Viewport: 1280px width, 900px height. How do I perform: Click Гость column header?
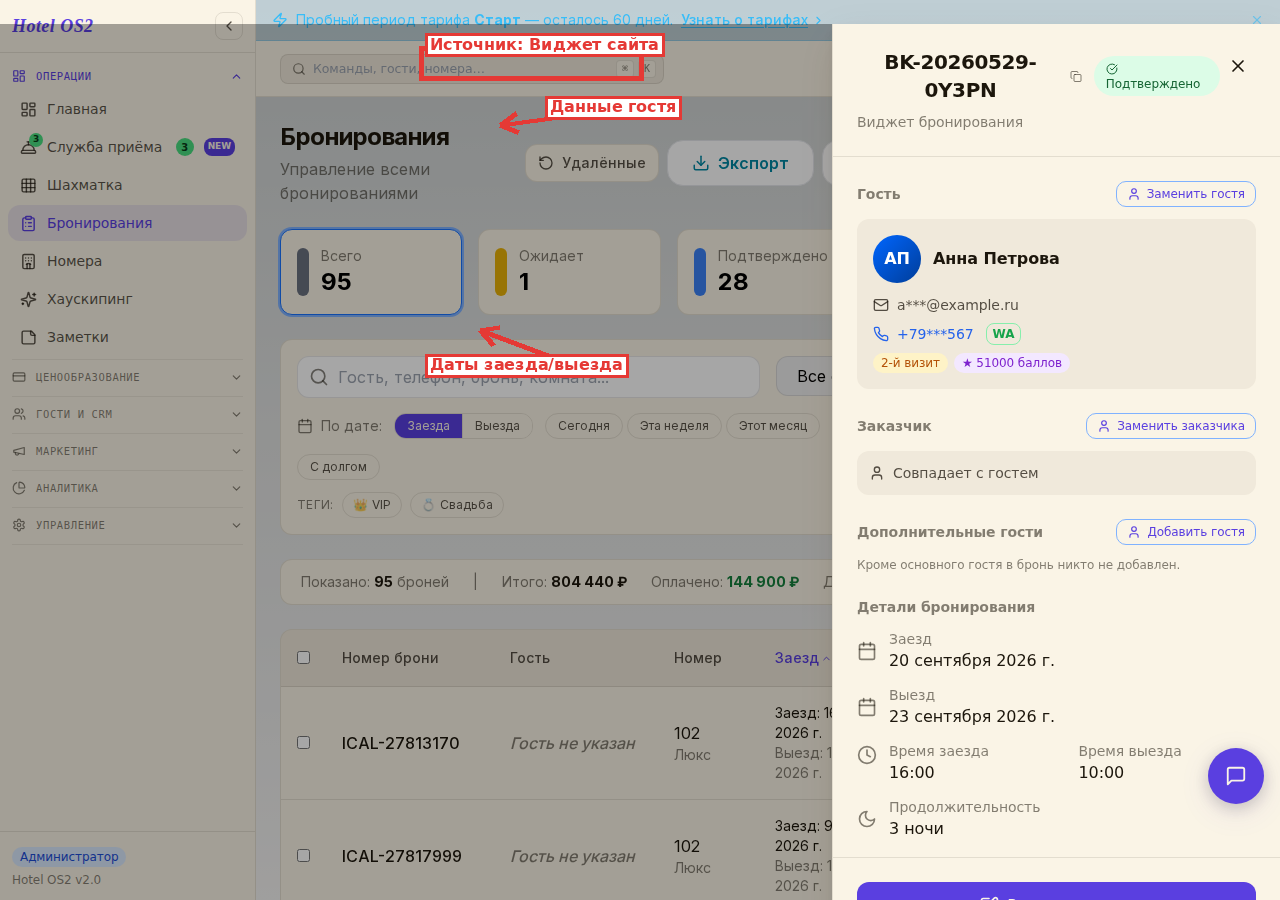530,658
